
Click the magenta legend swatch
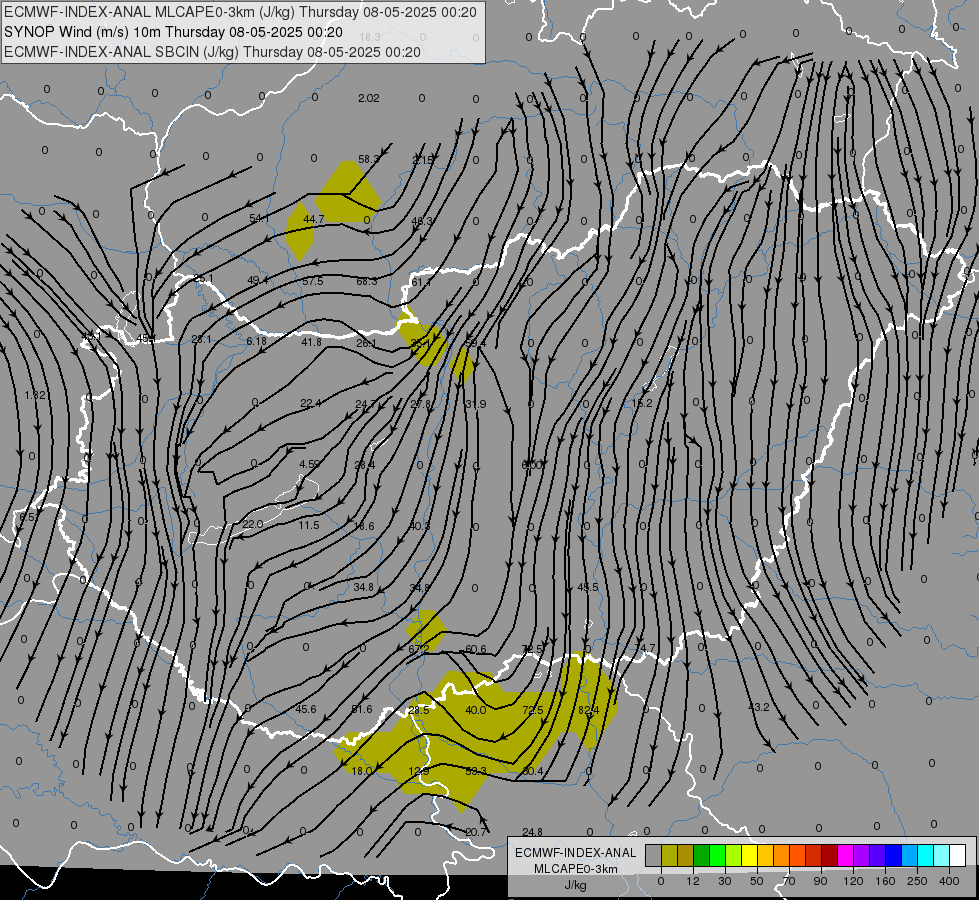pos(845,855)
